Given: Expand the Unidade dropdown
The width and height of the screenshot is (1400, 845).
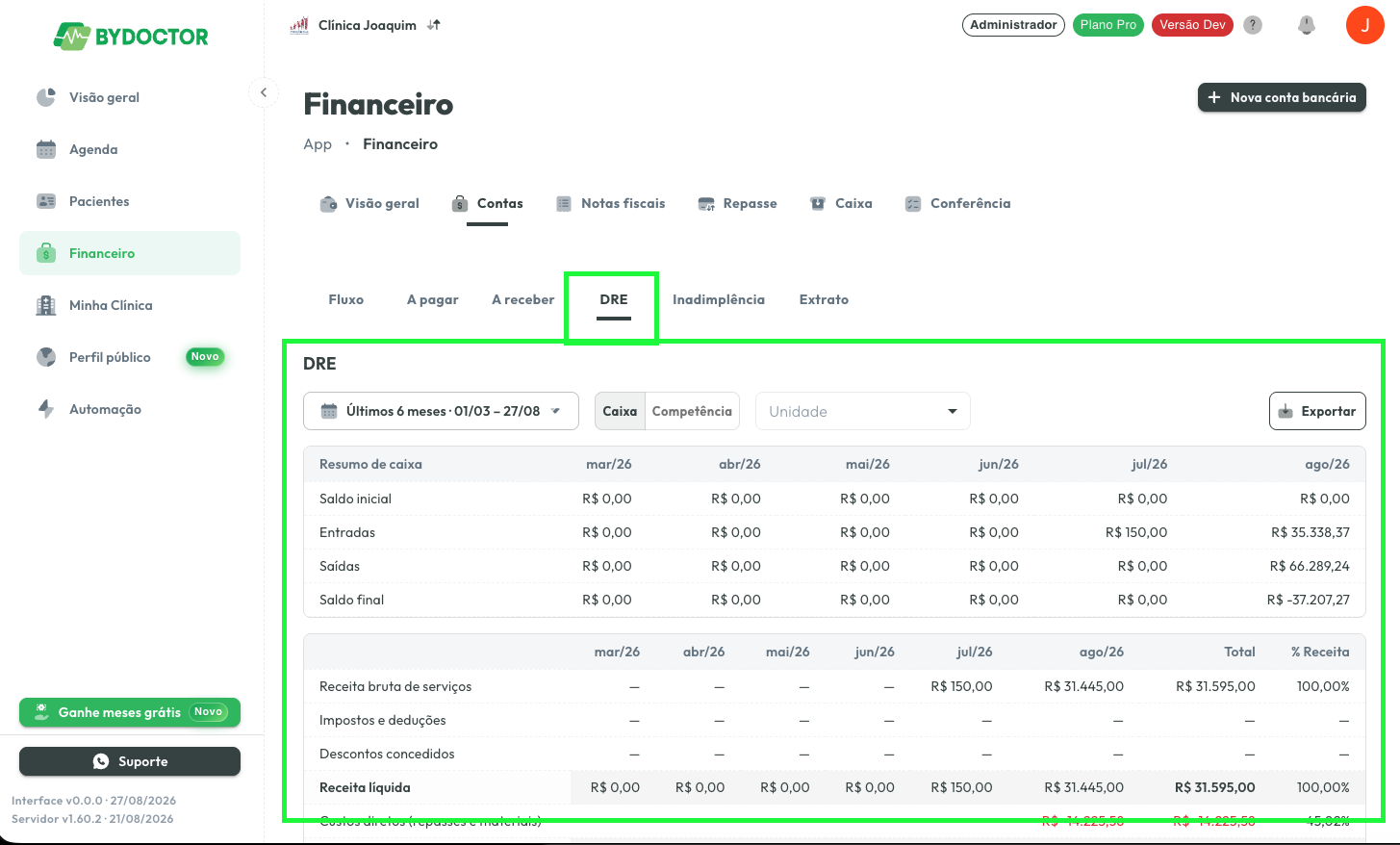Looking at the screenshot, I should click(863, 411).
